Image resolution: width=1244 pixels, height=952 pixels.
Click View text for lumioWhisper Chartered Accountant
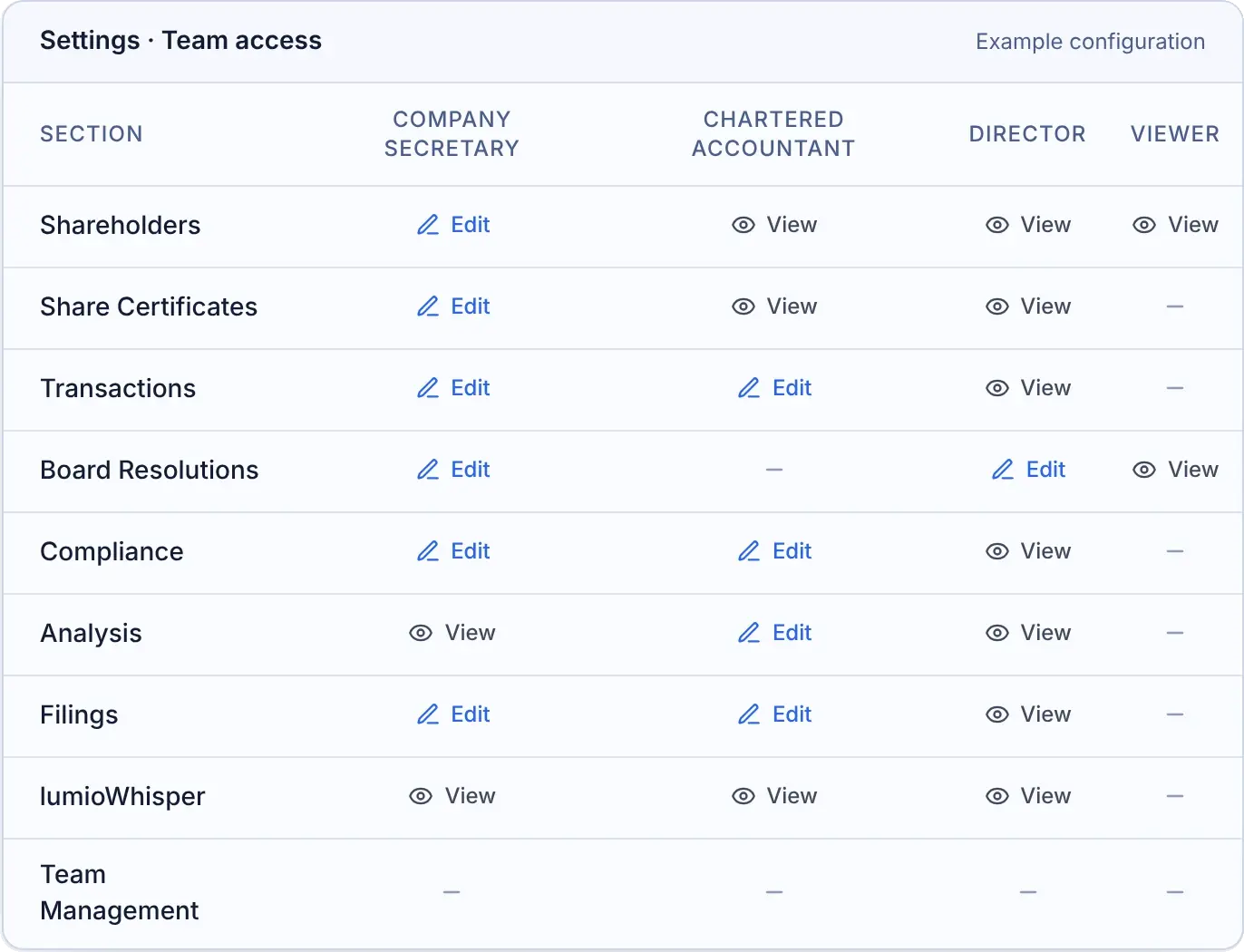(792, 796)
